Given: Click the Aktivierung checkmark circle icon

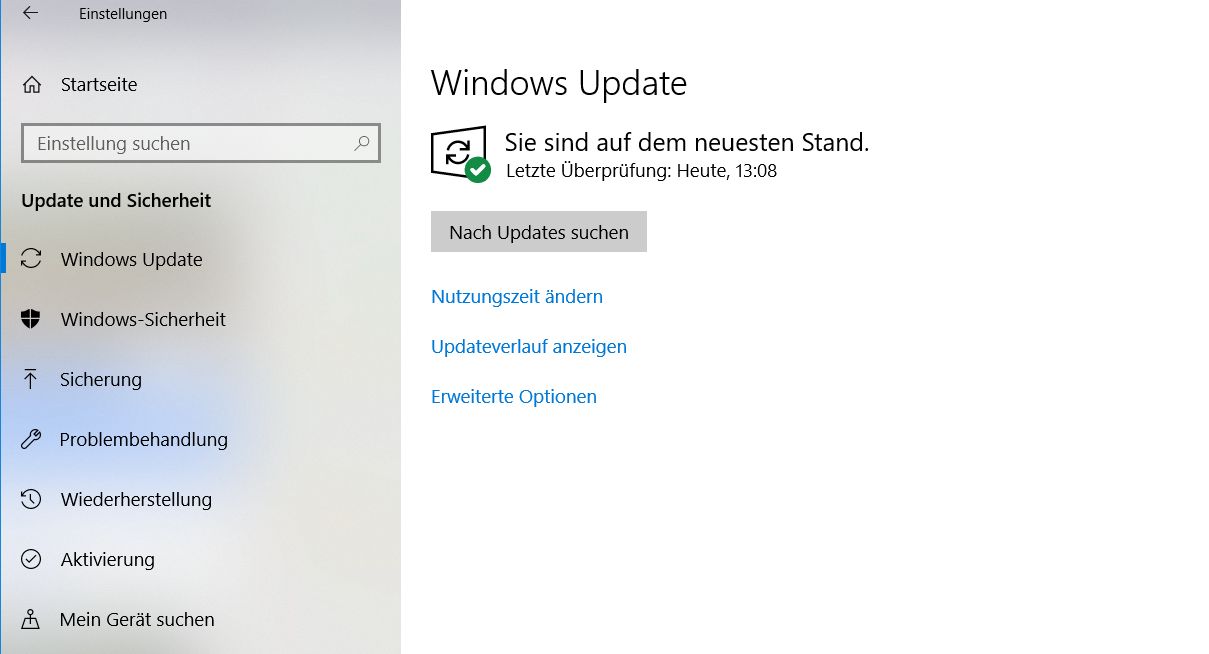Looking at the screenshot, I should [x=31, y=559].
